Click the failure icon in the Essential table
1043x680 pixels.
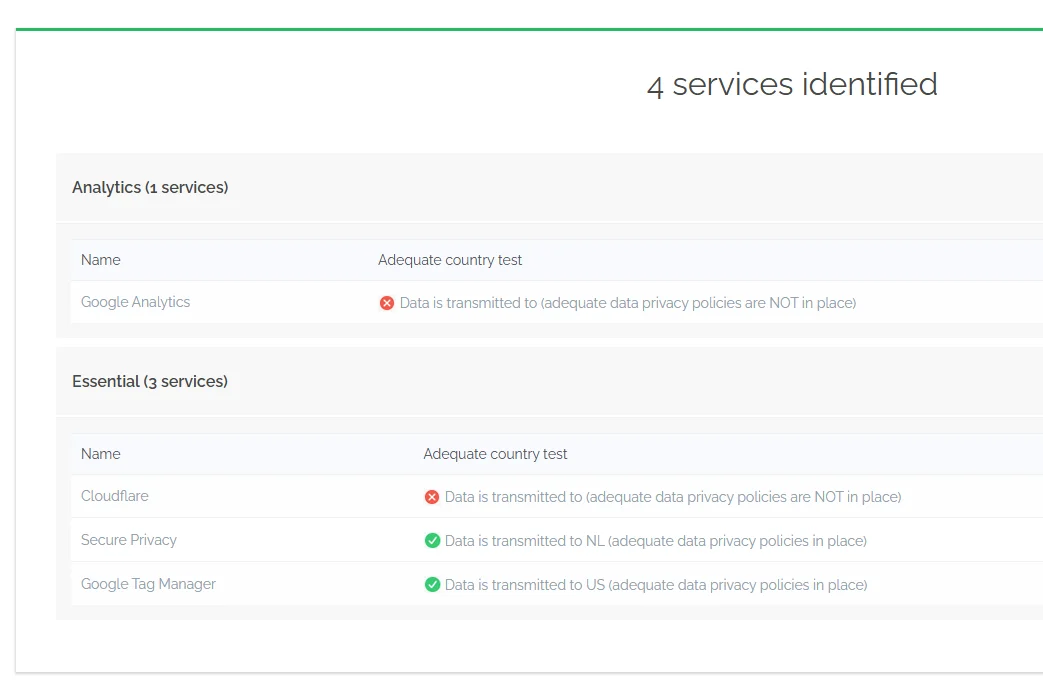(432, 497)
